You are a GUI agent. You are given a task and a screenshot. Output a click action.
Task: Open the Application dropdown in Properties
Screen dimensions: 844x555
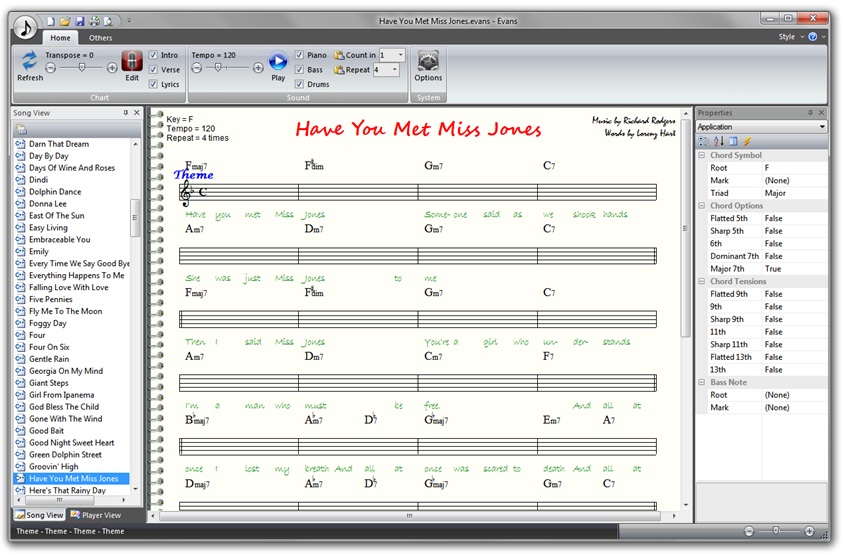pos(822,127)
